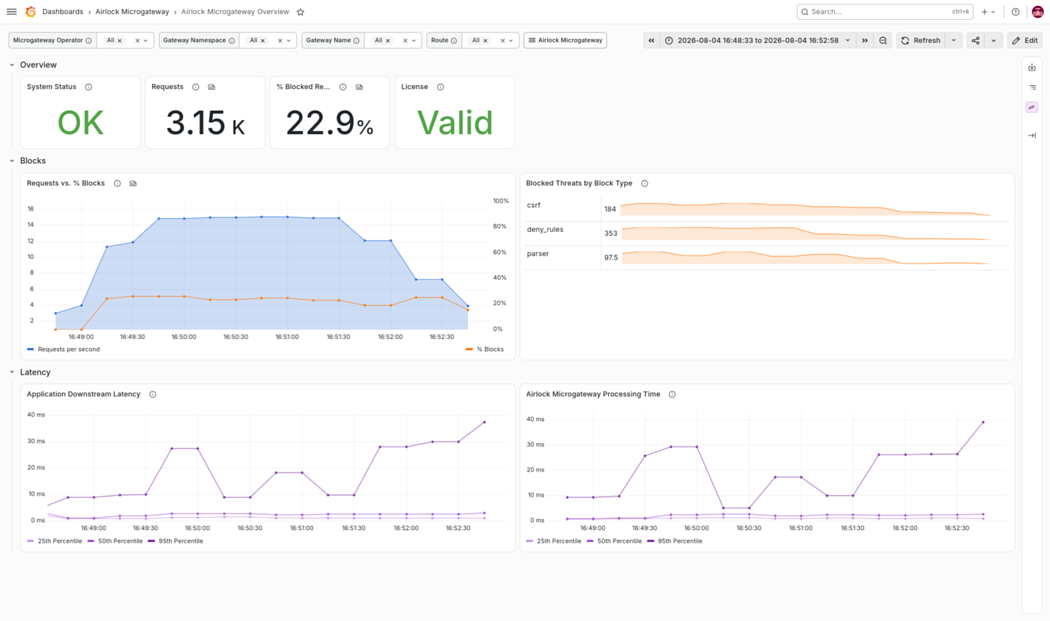The image size is (1050, 621).
Task: Shift the time range forwards
Action: [865, 40]
